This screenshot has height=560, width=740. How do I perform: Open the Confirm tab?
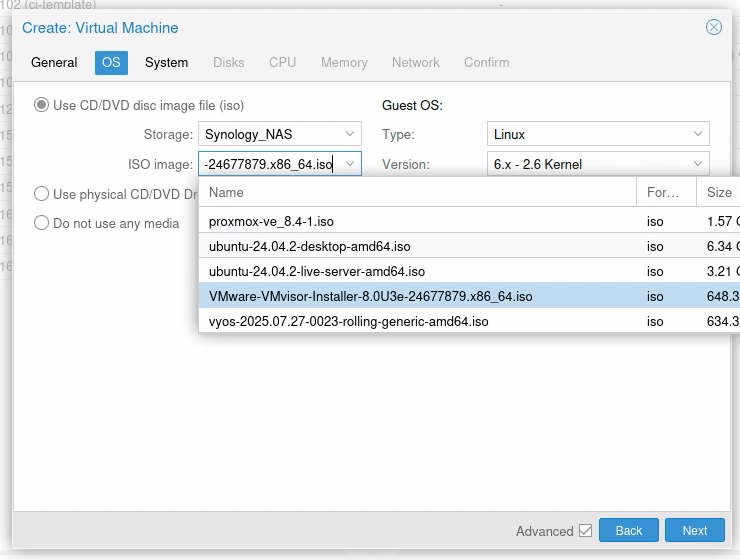coord(487,63)
